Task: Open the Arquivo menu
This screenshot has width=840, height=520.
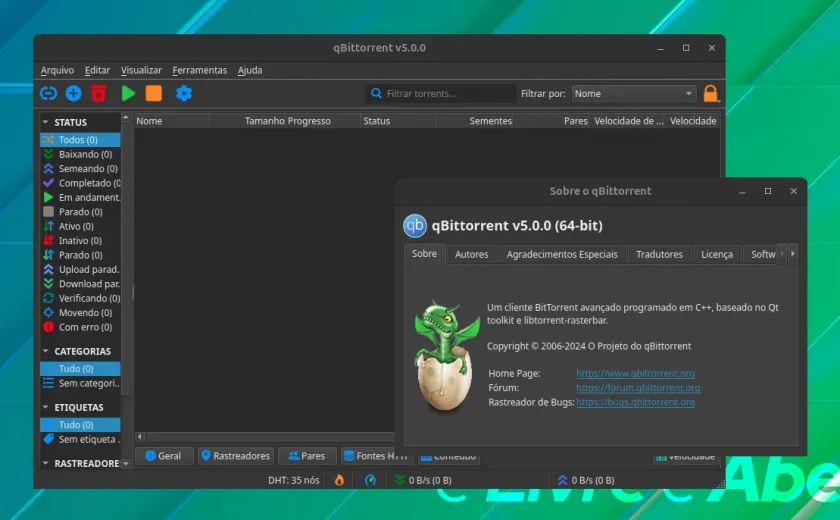Action: (x=57, y=70)
